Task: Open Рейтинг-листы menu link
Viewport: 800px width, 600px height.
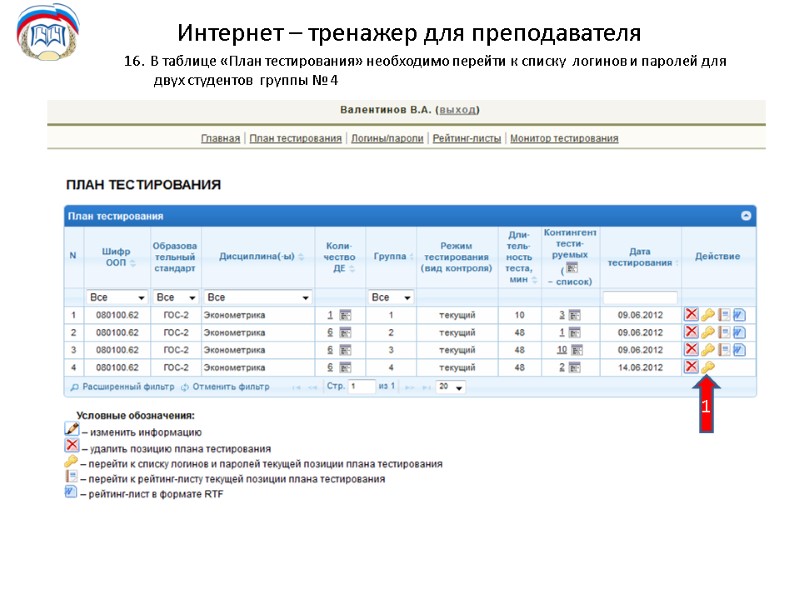Action: click(467, 138)
